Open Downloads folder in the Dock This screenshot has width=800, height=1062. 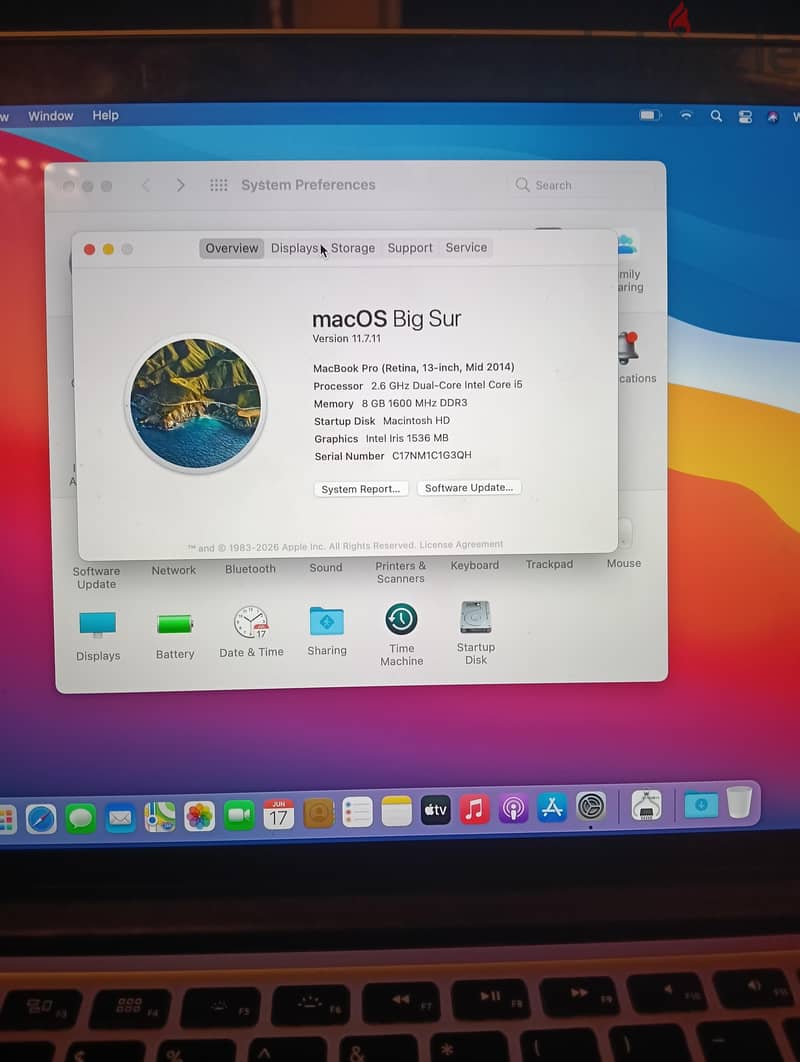[700, 805]
